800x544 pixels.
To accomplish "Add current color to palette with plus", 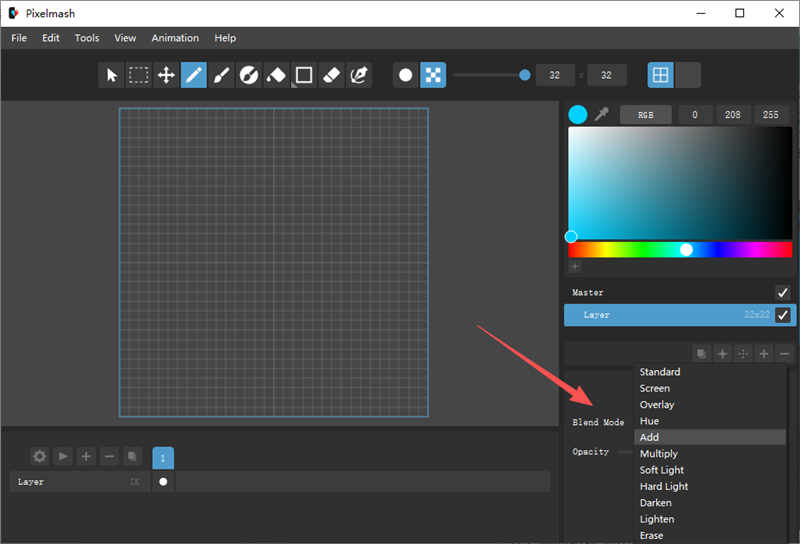I will point(574,266).
